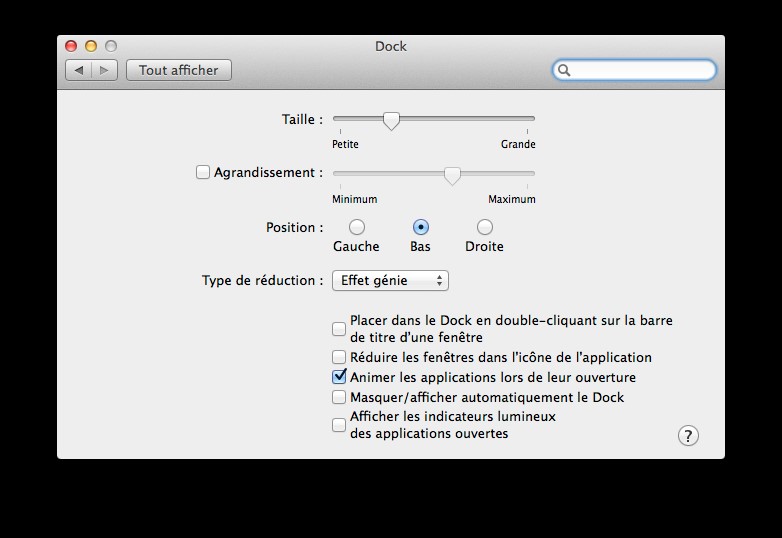Click the Dock window title

click(391, 46)
